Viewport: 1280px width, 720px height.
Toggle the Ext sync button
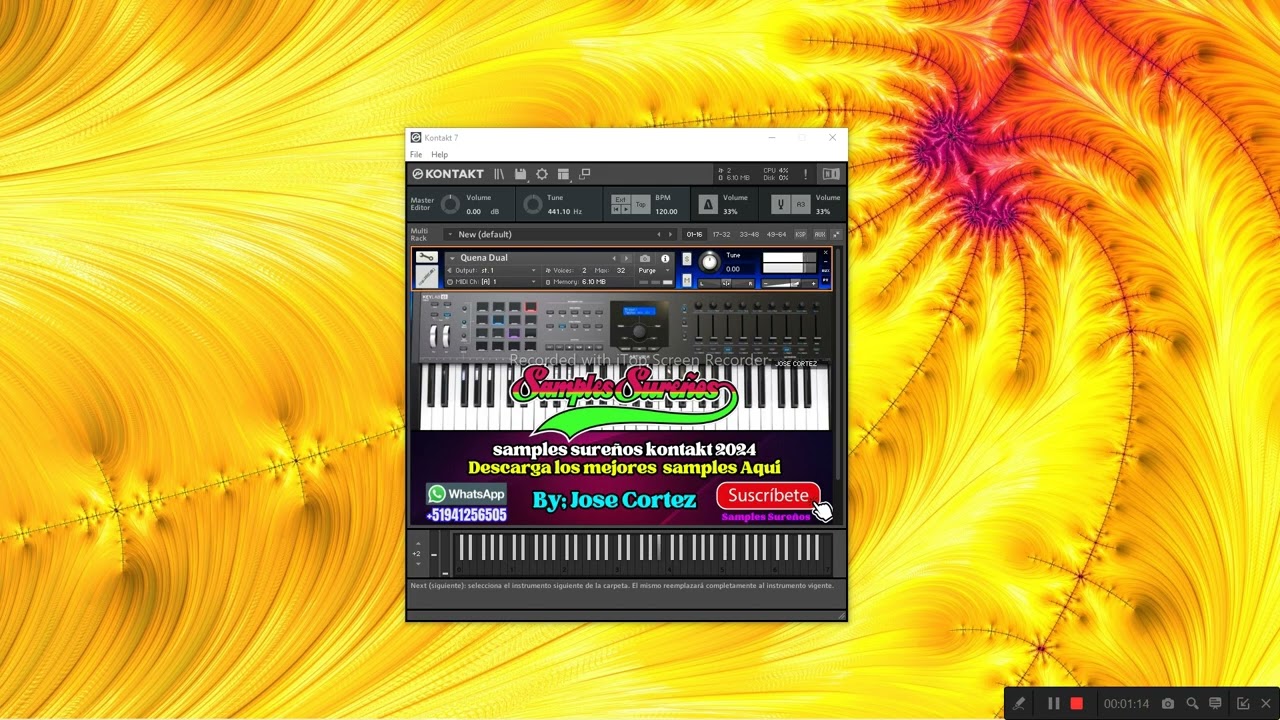[x=620, y=200]
